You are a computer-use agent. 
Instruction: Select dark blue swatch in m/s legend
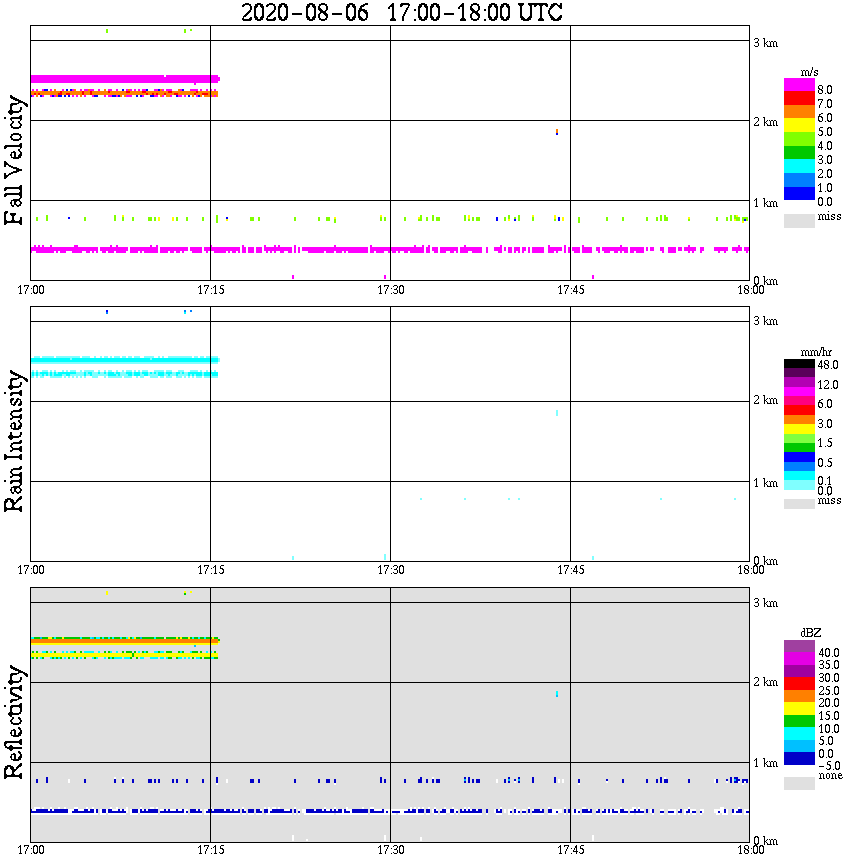(x=799, y=194)
